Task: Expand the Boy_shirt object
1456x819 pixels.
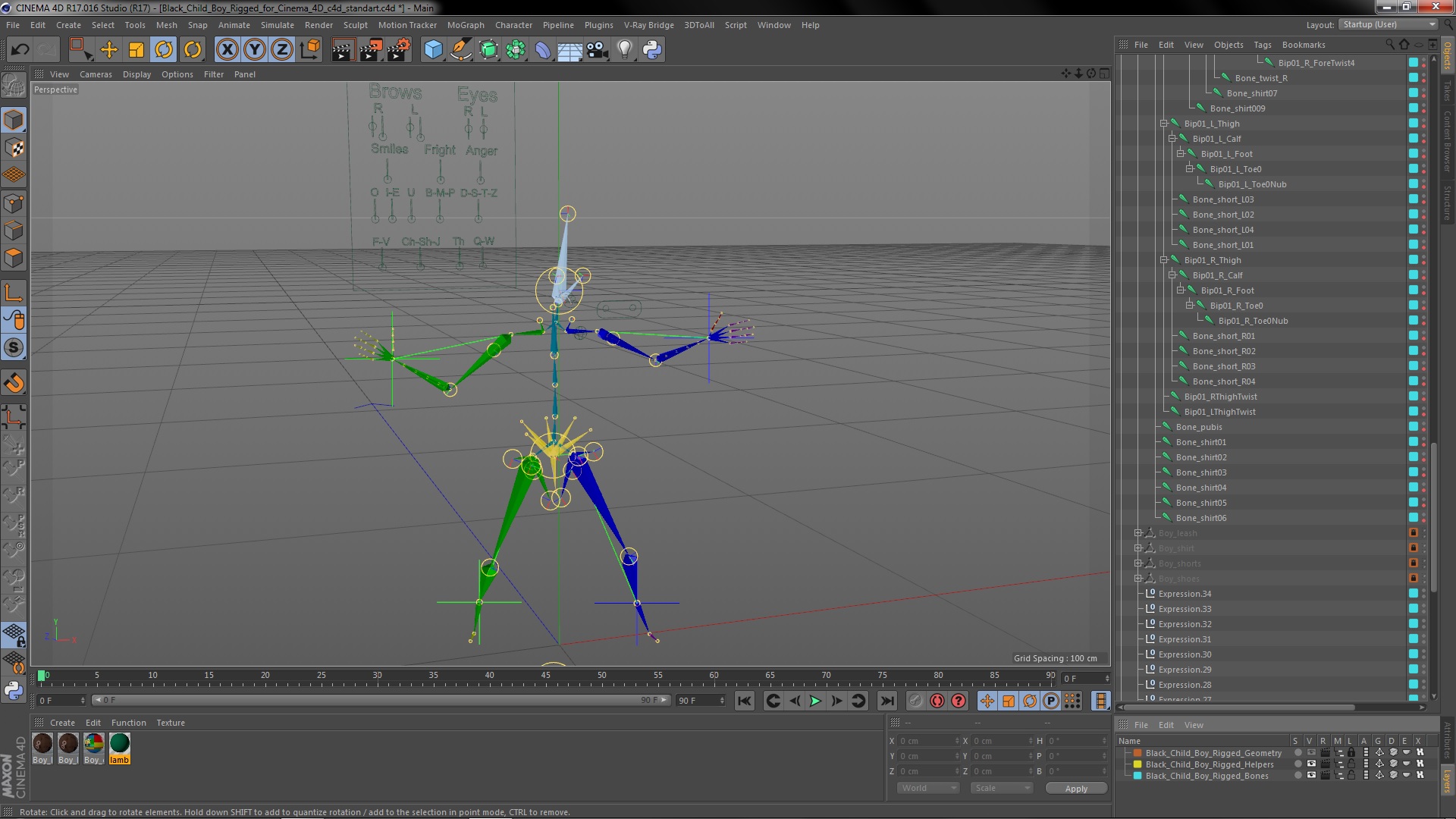Action: [x=1137, y=548]
